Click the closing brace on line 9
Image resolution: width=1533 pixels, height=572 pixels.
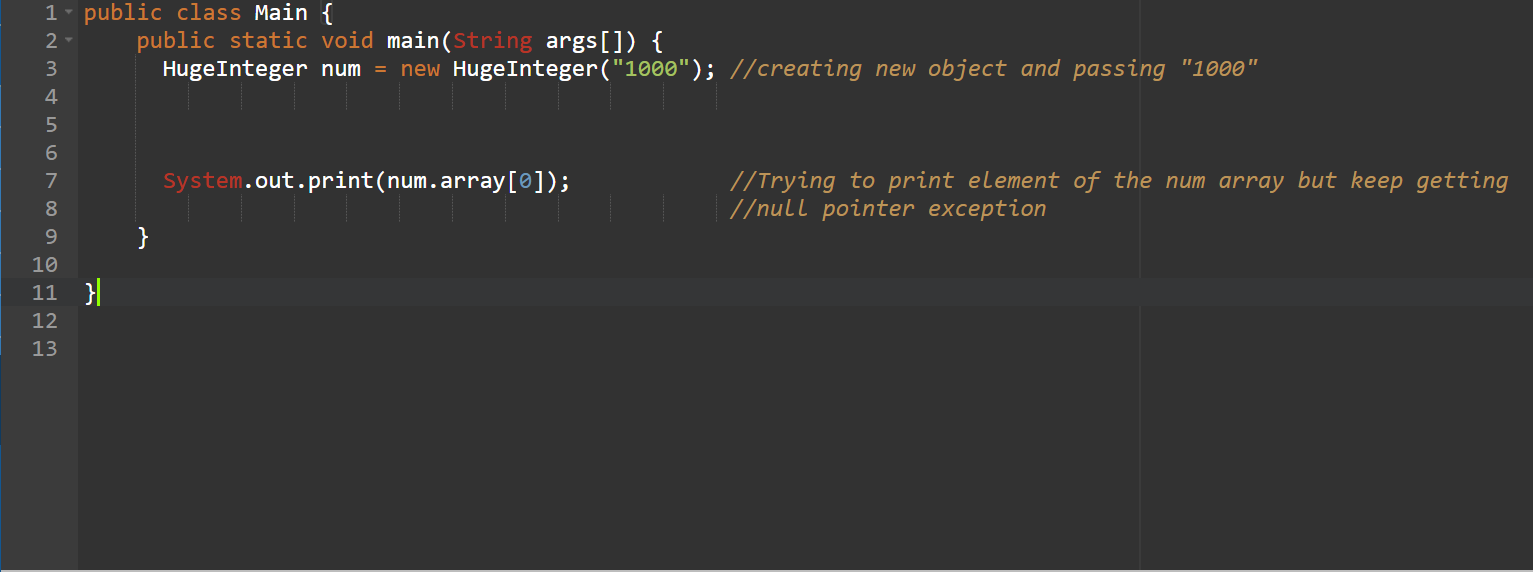coord(143,237)
